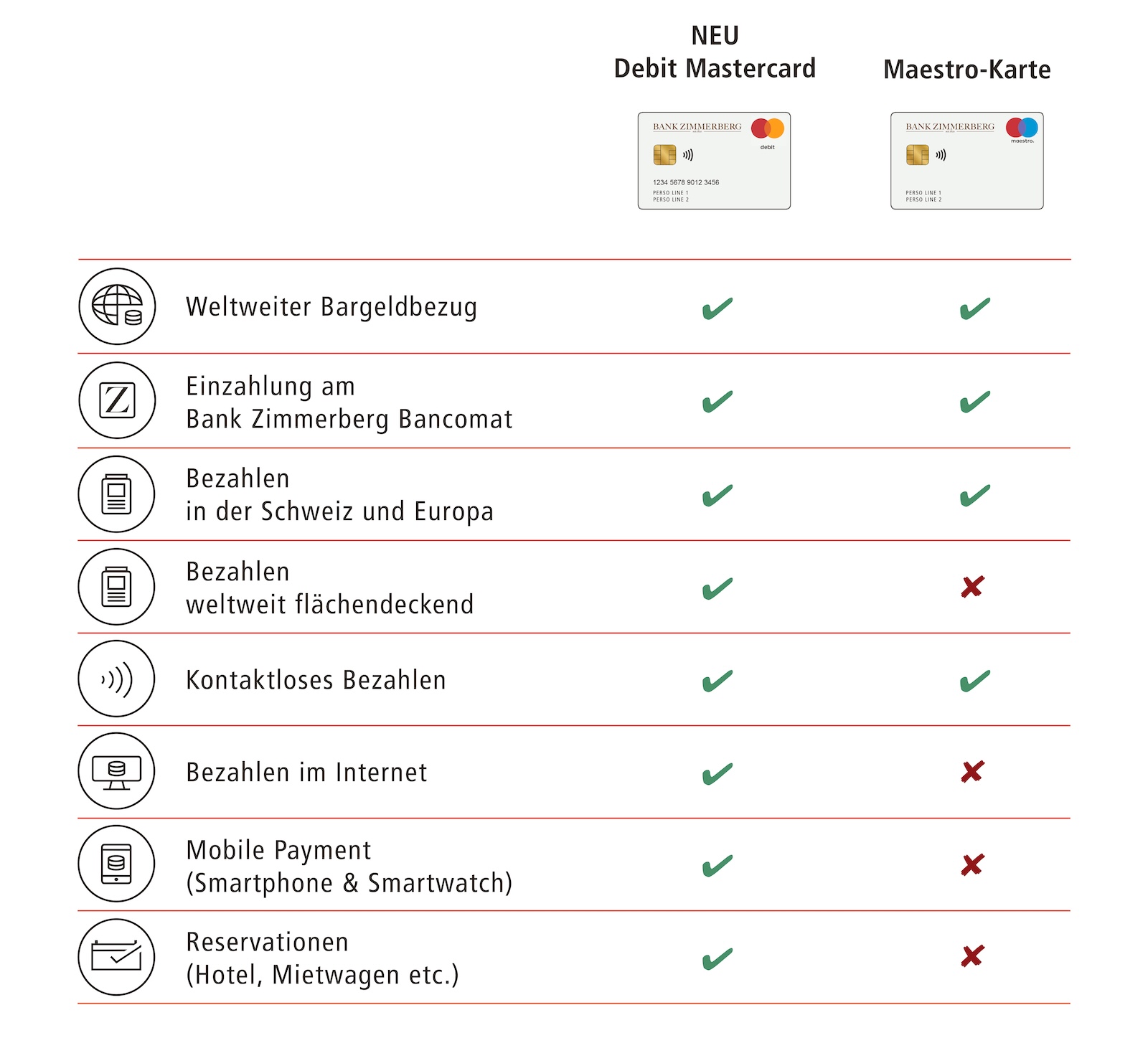Click the Bezahlen im Internet text
1148x1038 pixels.
[306, 773]
